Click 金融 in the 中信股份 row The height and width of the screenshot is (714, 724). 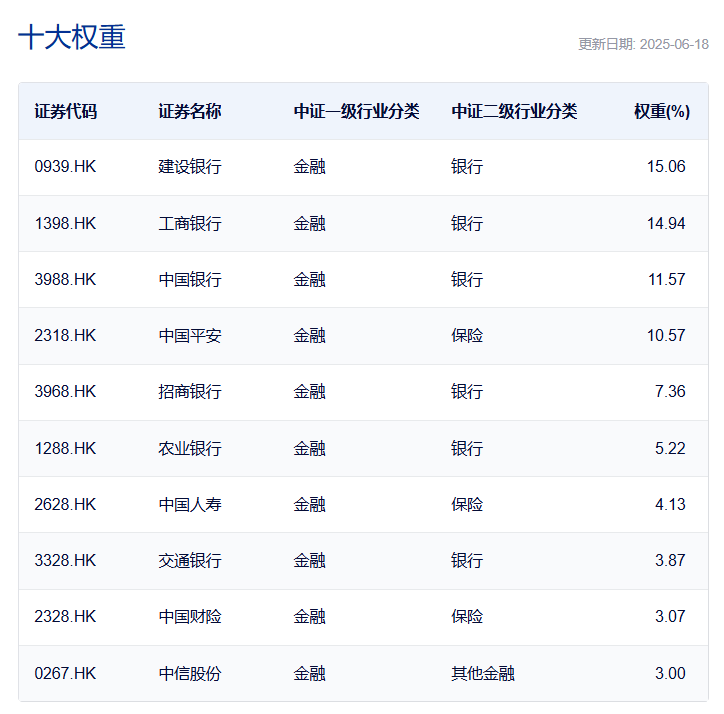(x=309, y=673)
